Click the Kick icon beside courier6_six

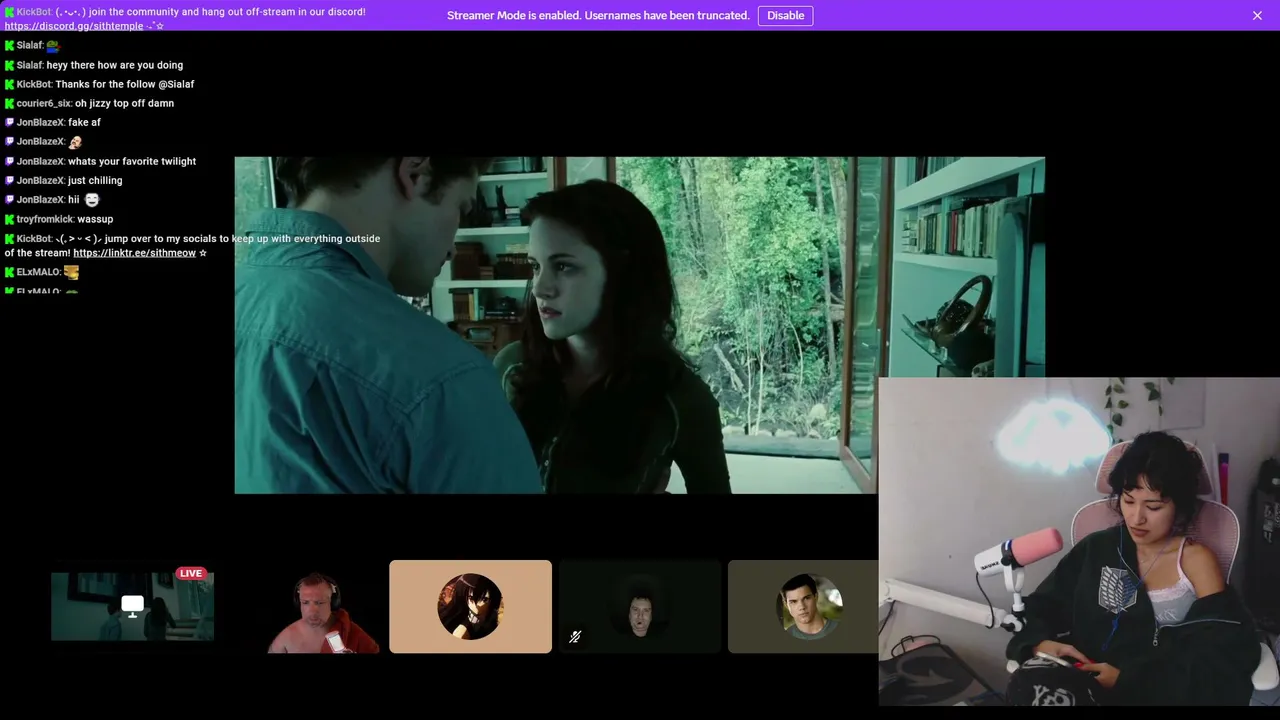click(x=10, y=103)
